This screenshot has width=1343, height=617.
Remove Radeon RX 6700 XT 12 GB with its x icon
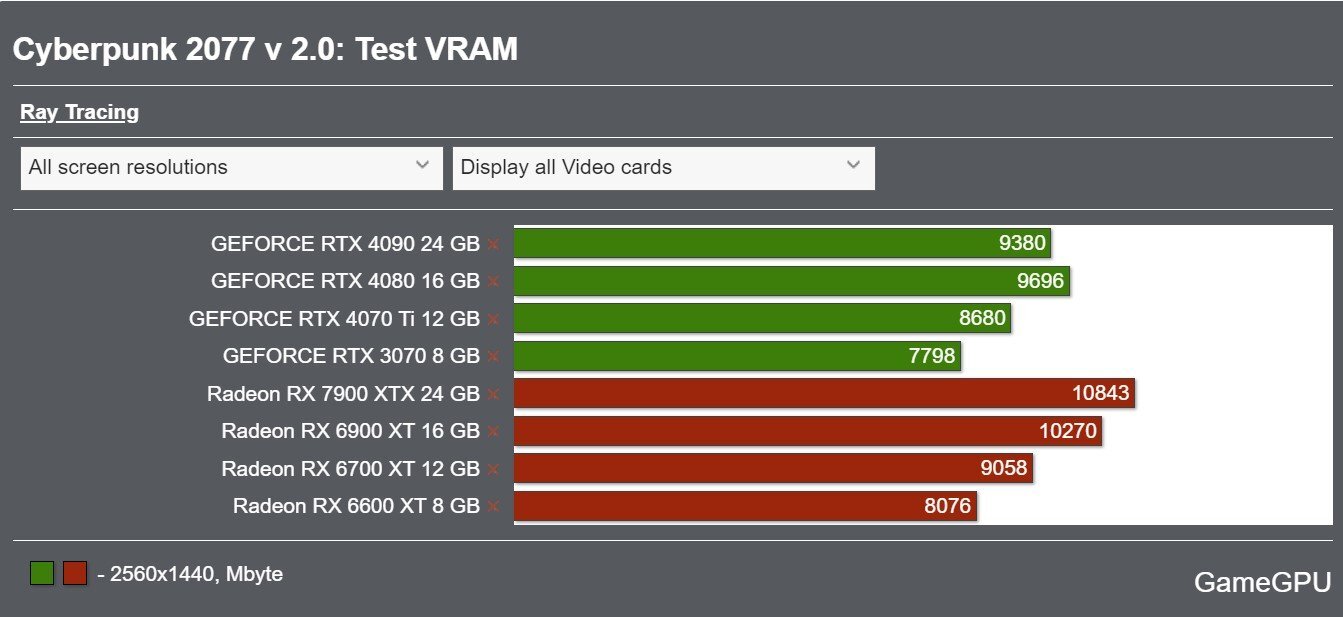(494, 469)
